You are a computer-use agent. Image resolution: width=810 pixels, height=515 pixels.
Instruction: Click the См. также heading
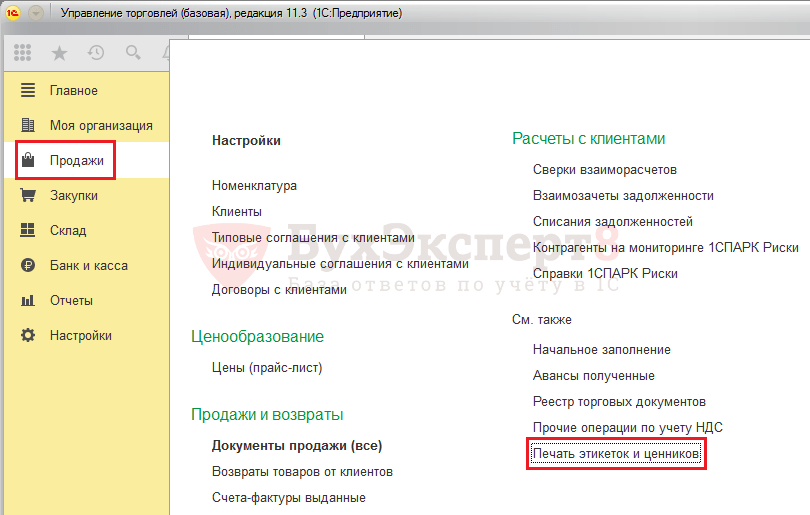pyautogui.click(x=542, y=320)
